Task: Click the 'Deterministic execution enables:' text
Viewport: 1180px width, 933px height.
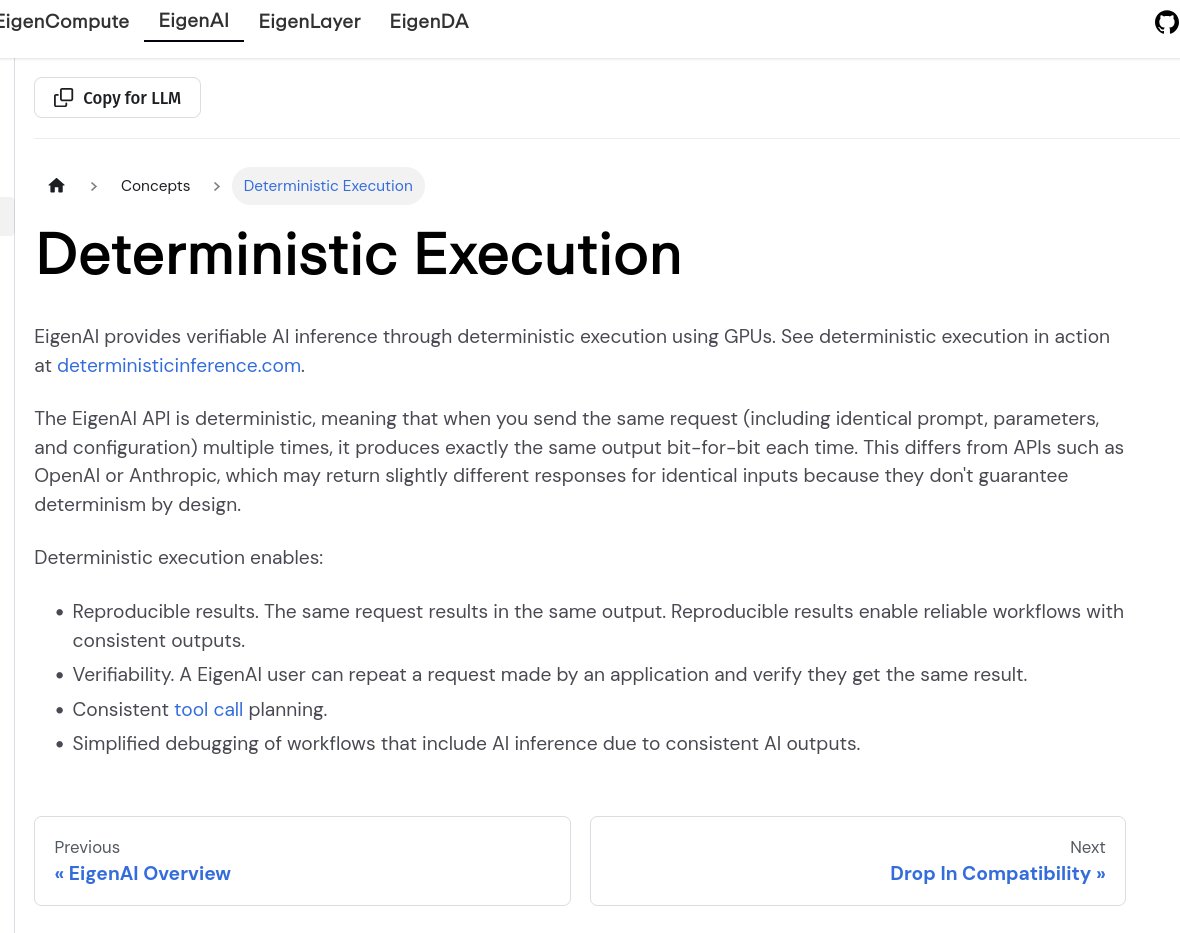Action: click(x=178, y=558)
